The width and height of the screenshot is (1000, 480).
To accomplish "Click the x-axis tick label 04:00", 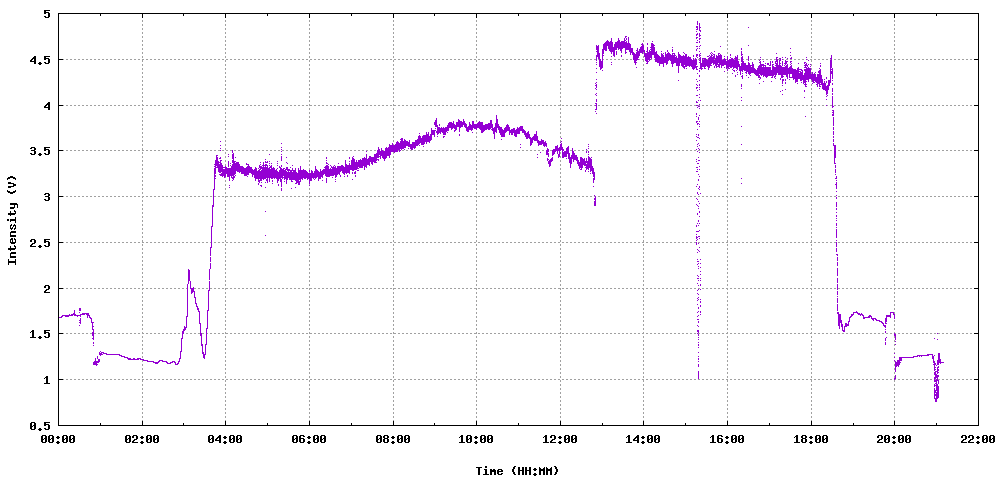I will 226,439.
